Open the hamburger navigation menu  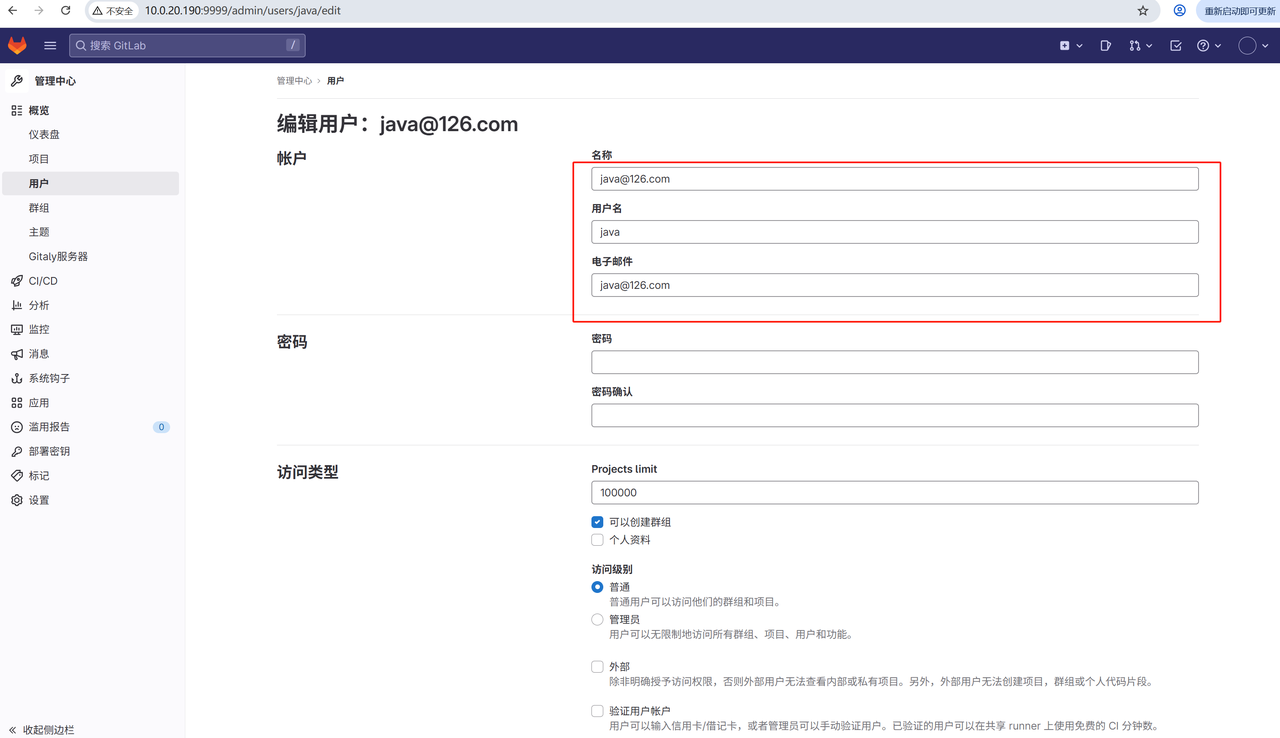coord(50,45)
